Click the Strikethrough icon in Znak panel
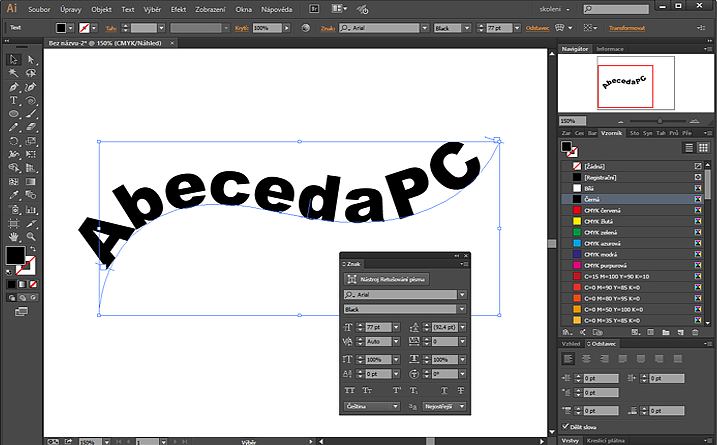The height and width of the screenshot is (445, 717). [460, 390]
